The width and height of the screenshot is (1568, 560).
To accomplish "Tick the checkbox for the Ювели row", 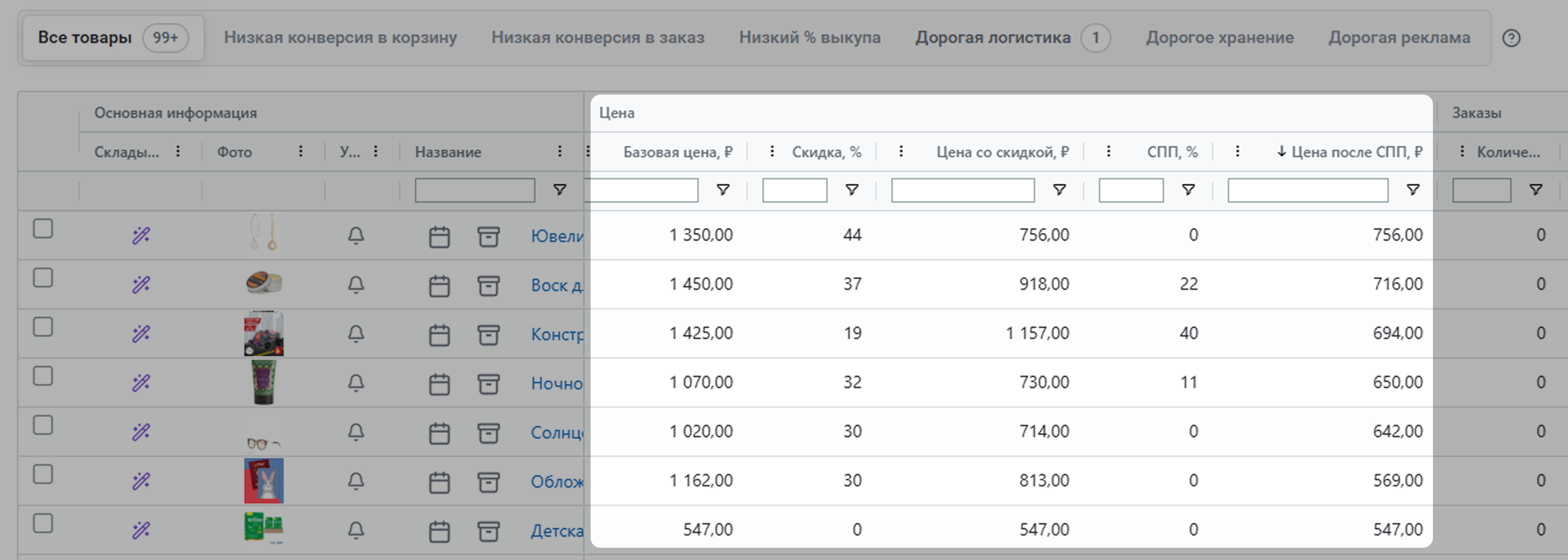I will pos(43,228).
